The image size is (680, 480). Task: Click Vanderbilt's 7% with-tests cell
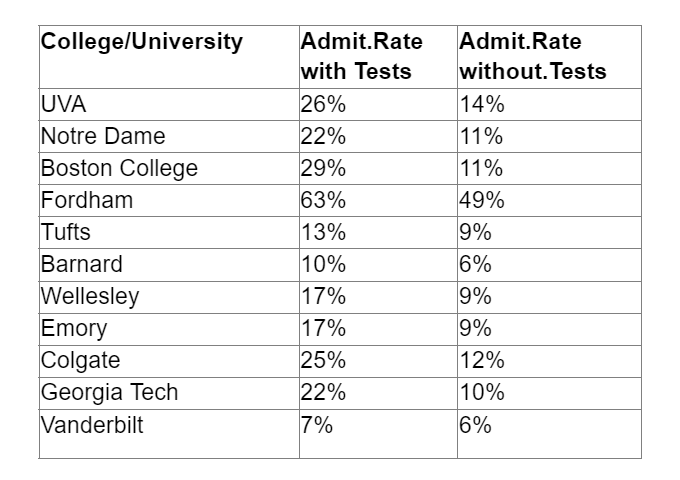coord(317,425)
